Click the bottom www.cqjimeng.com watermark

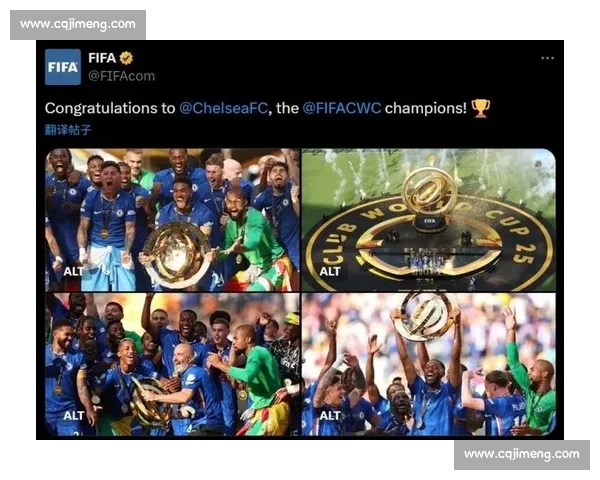pyautogui.click(x=522, y=455)
